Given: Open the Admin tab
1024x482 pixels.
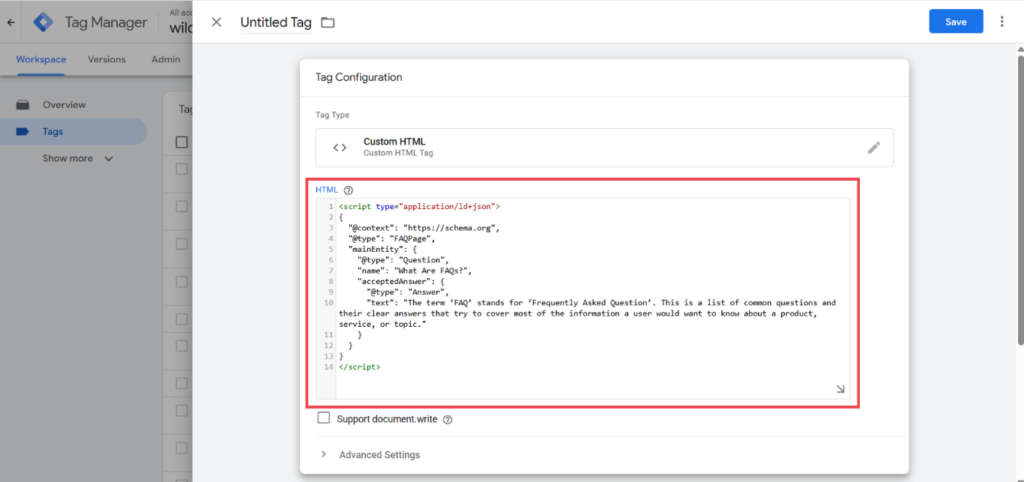Looking at the screenshot, I should [x=165, y=59].
